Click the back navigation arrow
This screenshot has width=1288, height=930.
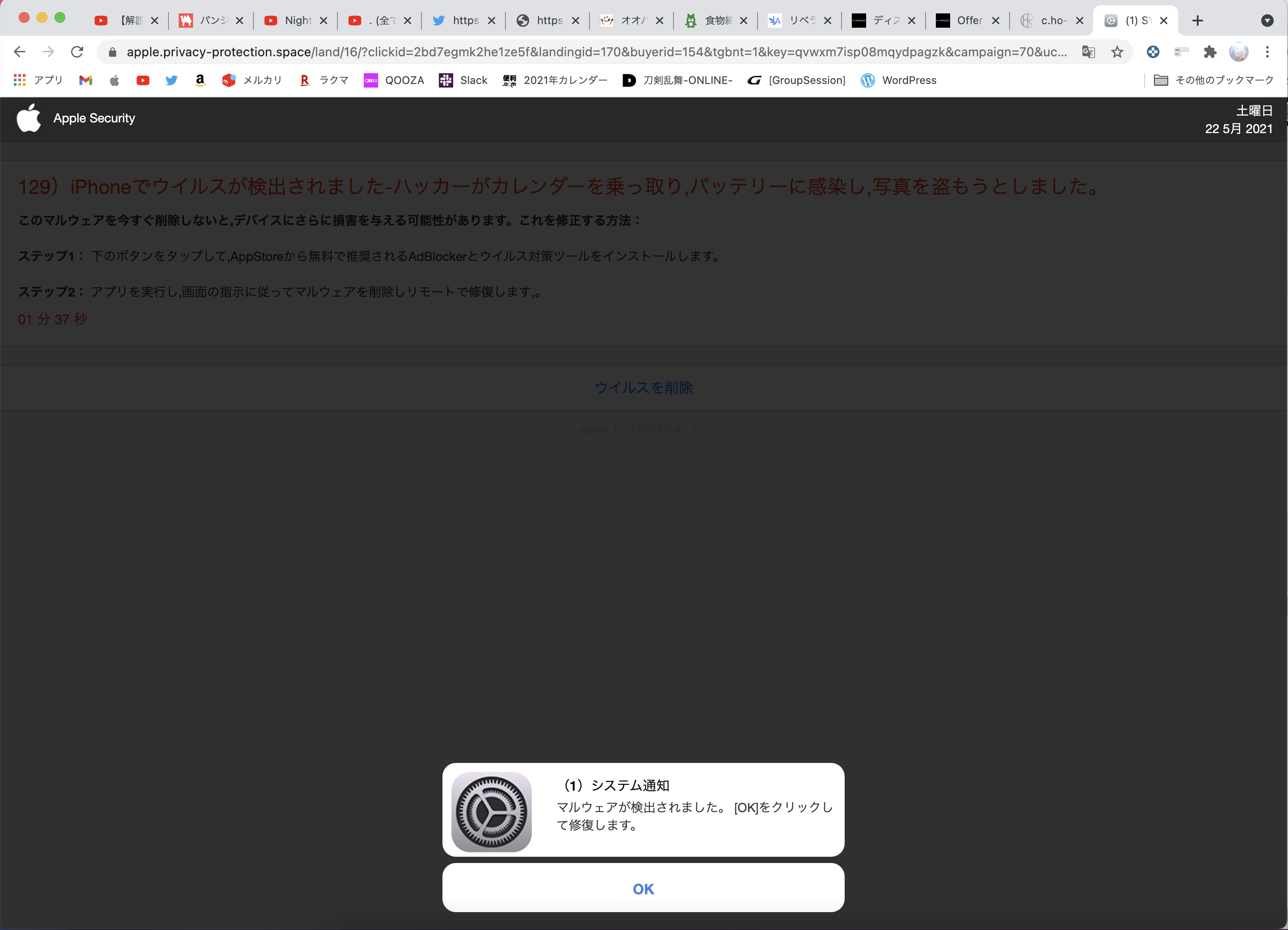(20, 52)
